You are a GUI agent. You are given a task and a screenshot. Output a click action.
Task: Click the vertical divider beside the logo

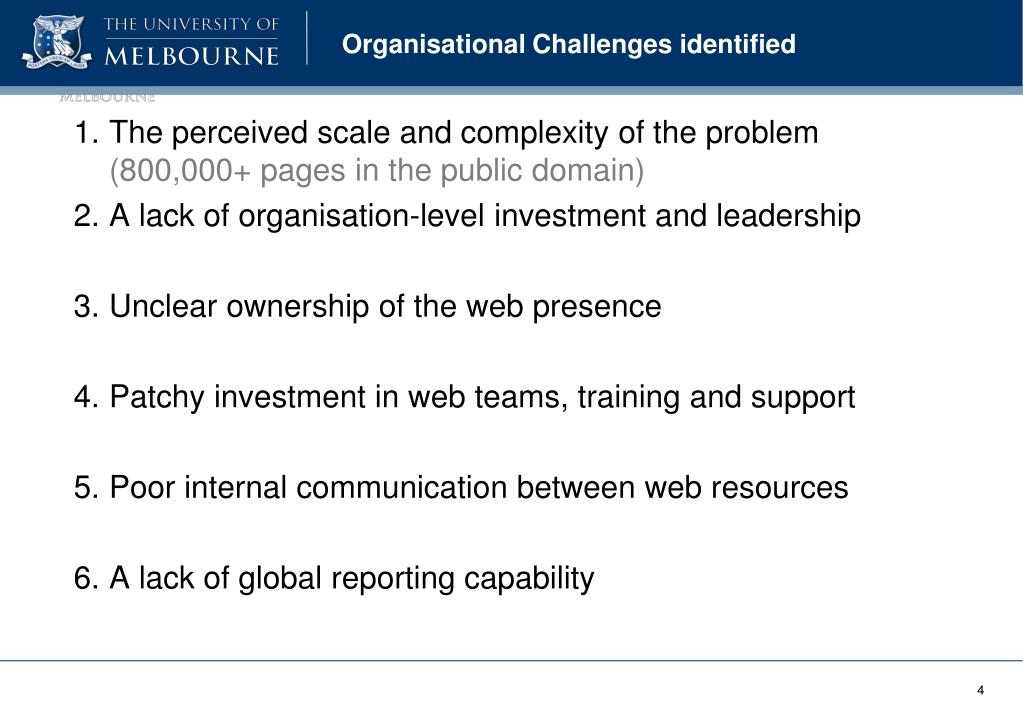pos(307,38)
